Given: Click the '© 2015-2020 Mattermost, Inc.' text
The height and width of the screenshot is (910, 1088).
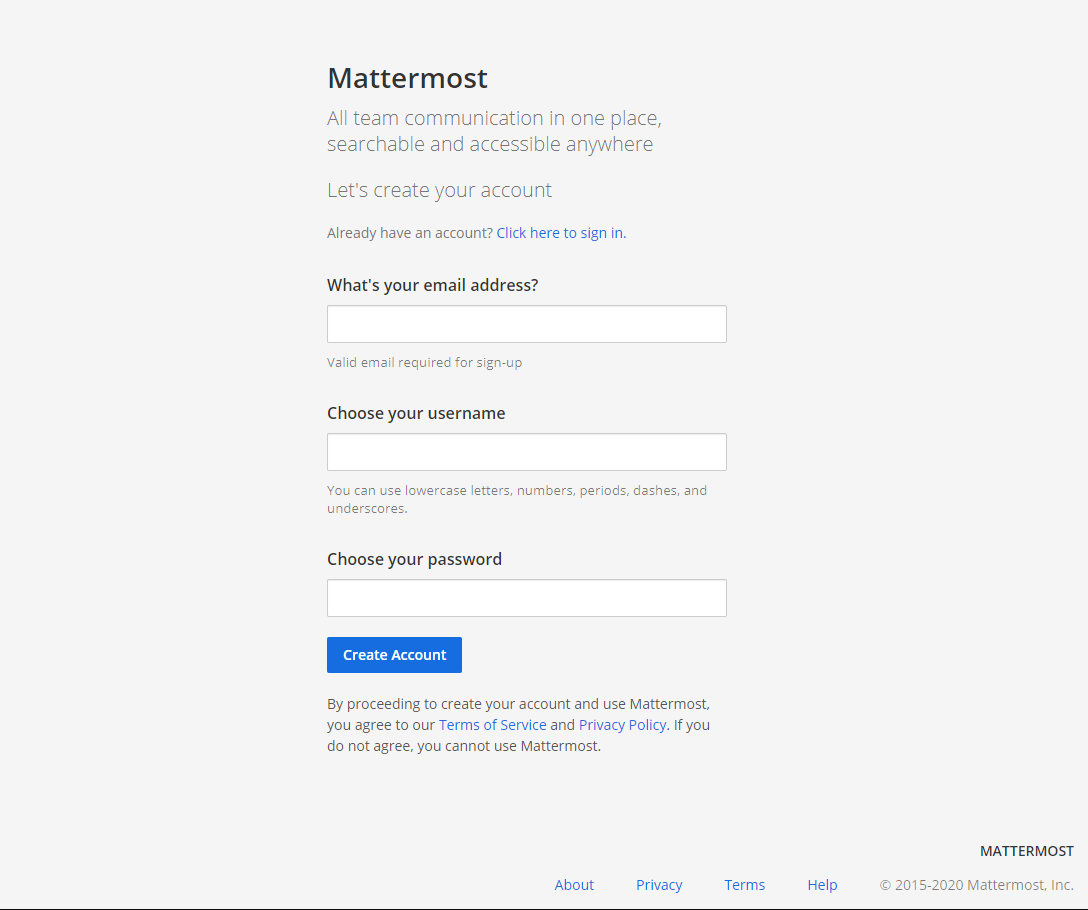Looking at the screenshot, I should click(976, 885).
